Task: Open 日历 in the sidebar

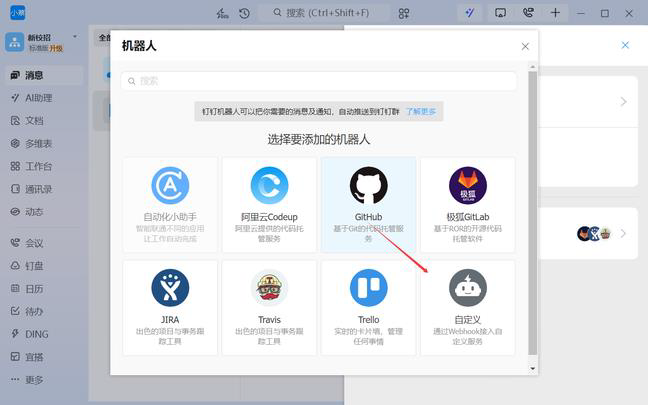Action: 44,289
